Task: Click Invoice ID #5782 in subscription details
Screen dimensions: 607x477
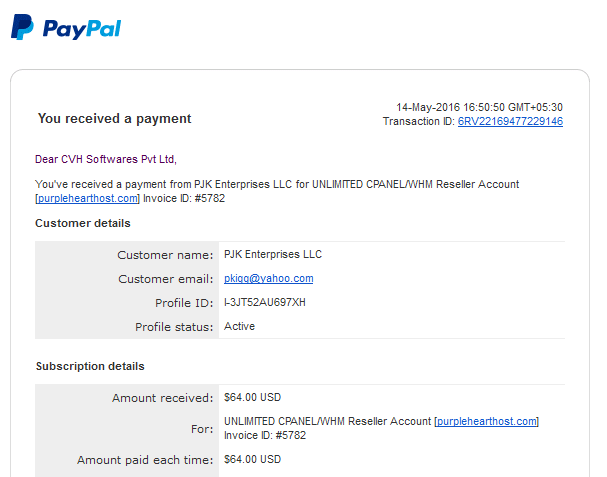Action: (x=265, y=436)
